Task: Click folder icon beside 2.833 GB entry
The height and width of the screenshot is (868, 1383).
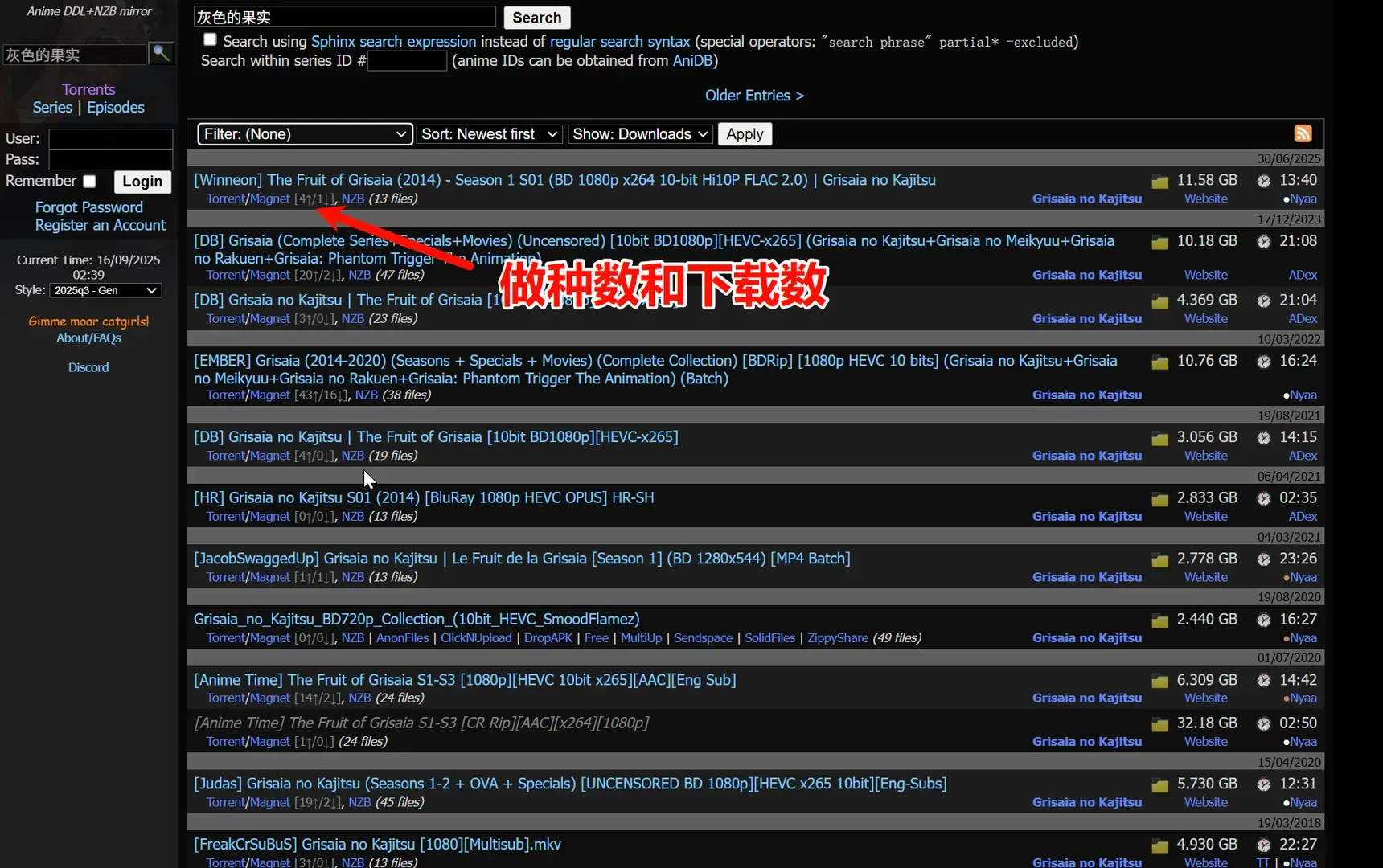Action: pos(1159,499)
